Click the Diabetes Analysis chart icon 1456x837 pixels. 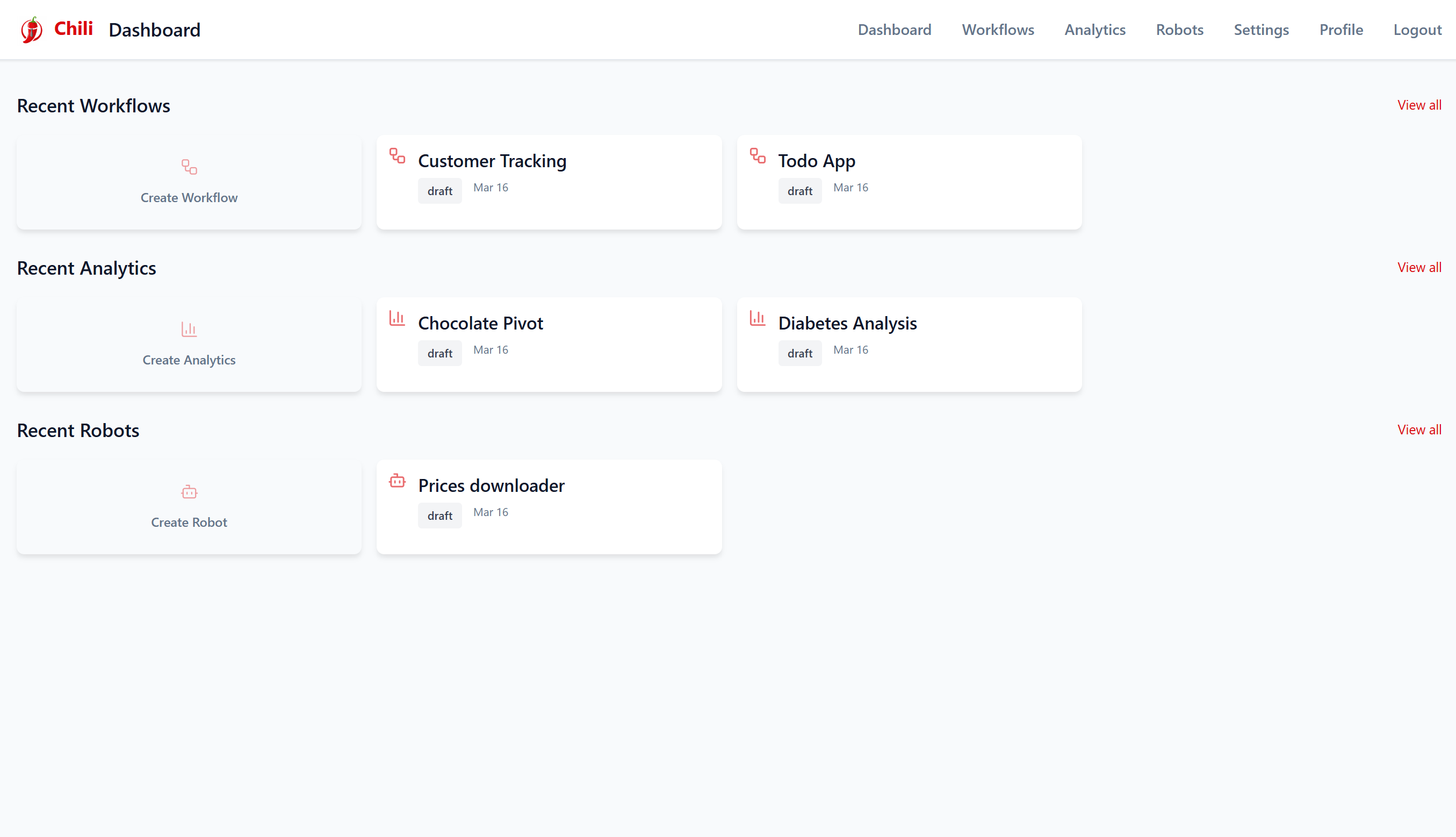(758, 318)
